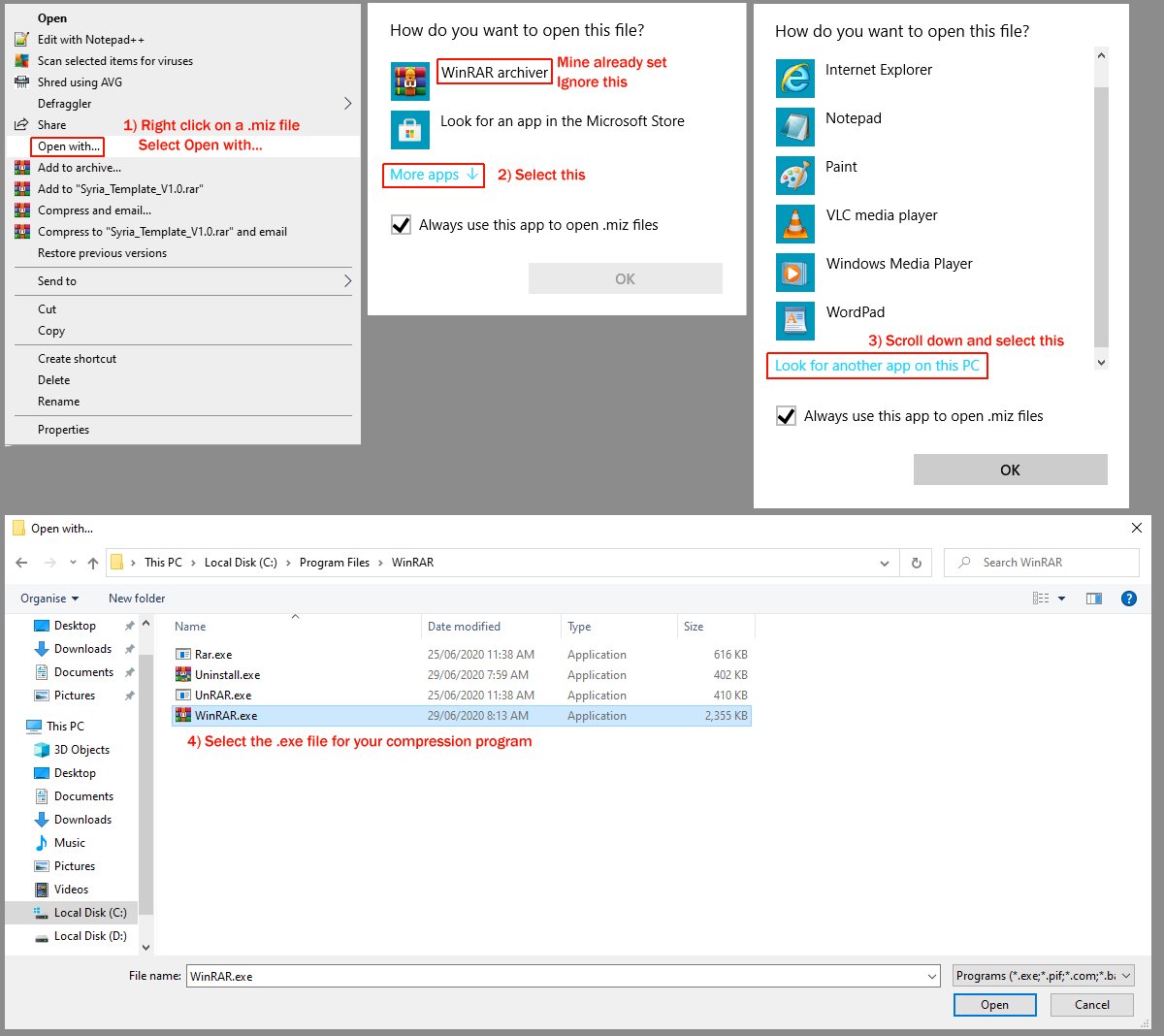The image size is (1164, 1036).
Task: Click the Shred using AVG icon
Action: (21, 82)
